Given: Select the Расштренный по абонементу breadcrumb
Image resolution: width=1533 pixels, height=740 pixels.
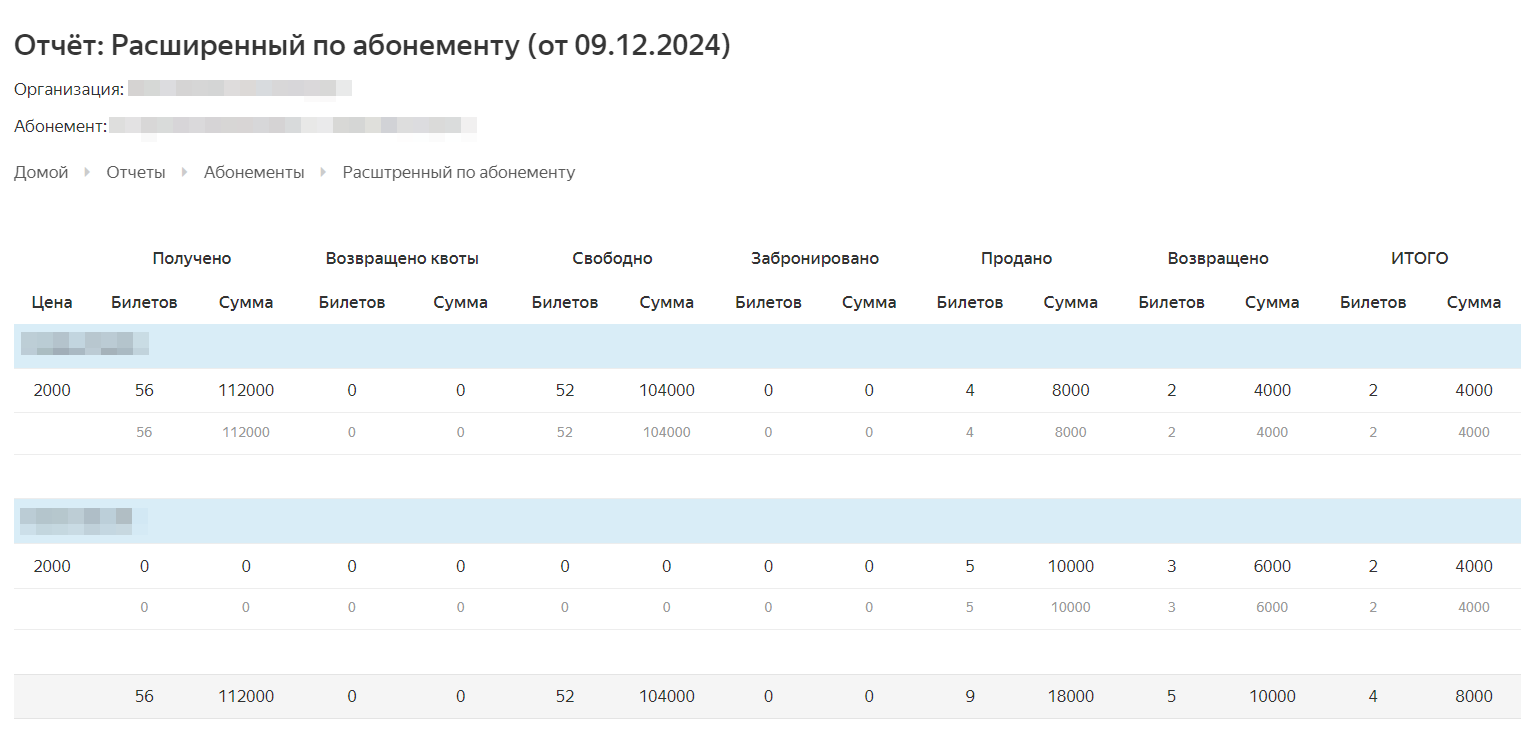Looking at the screenshot, I should pyautogui.click(x=459, y=172).
